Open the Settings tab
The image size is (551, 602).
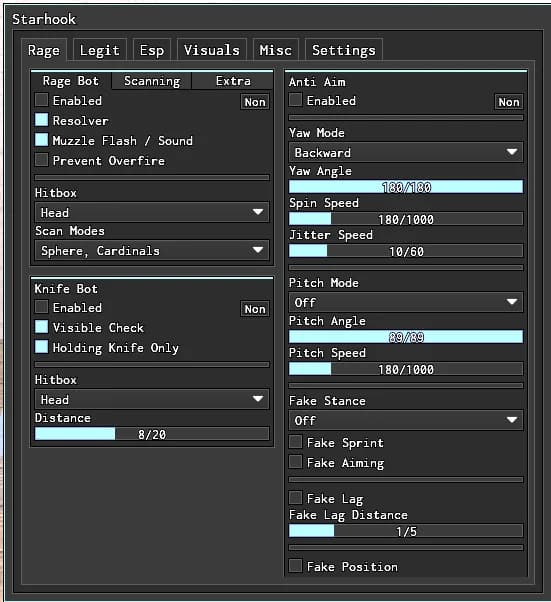coord(344,50)
